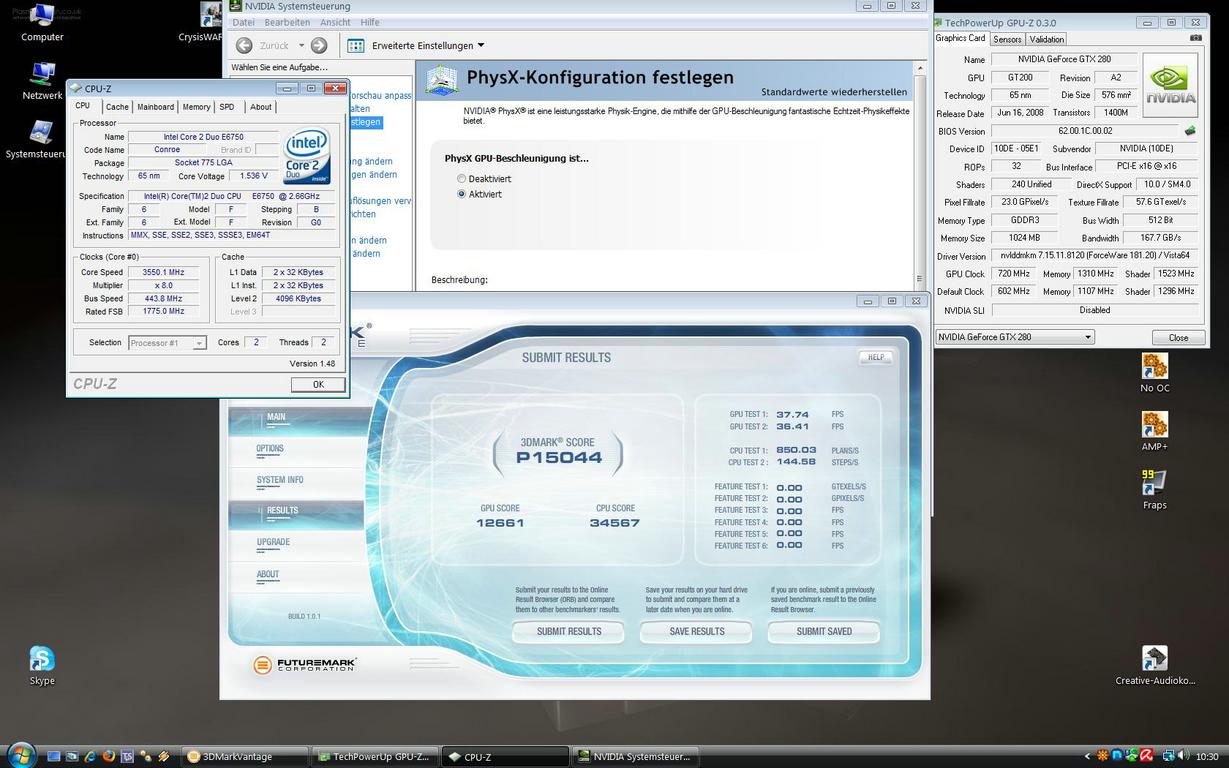Screen dimensions: 1229x768
Task: Click SUBMIT SAVED in 3DMark Vantage
Action: tap(824, 631)
